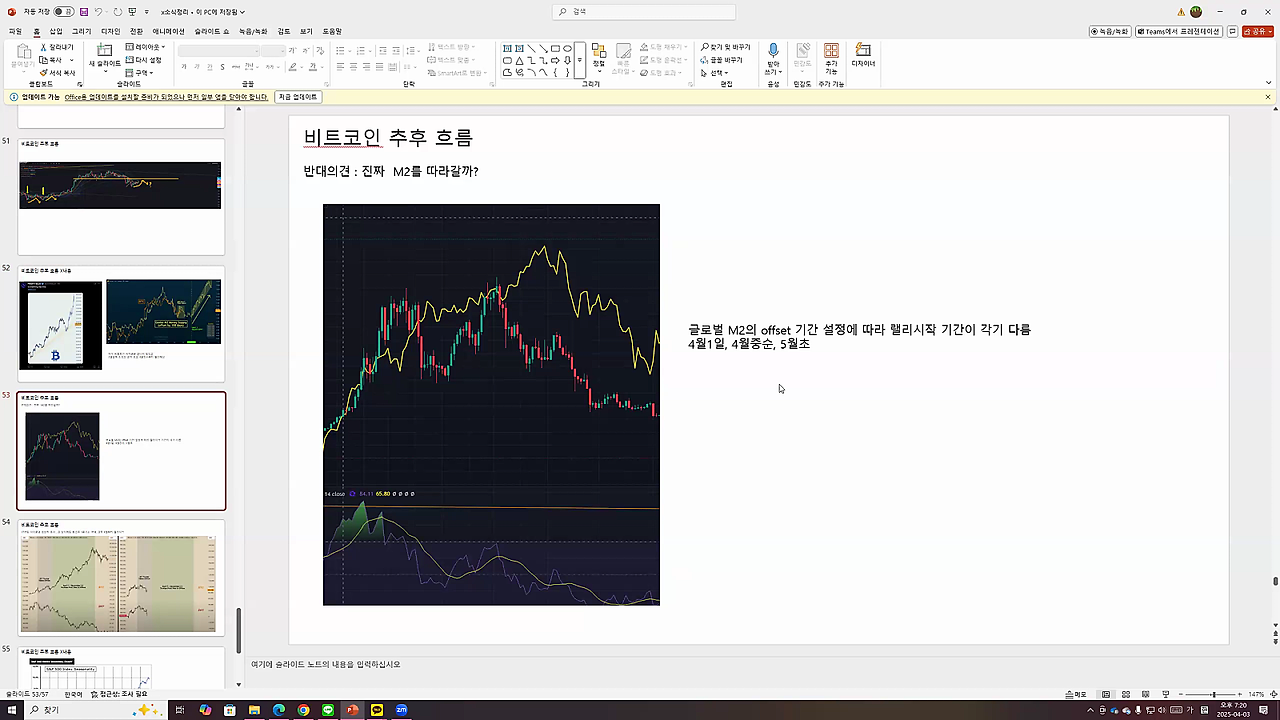Select the oval shape in shapes gallery

568,48
